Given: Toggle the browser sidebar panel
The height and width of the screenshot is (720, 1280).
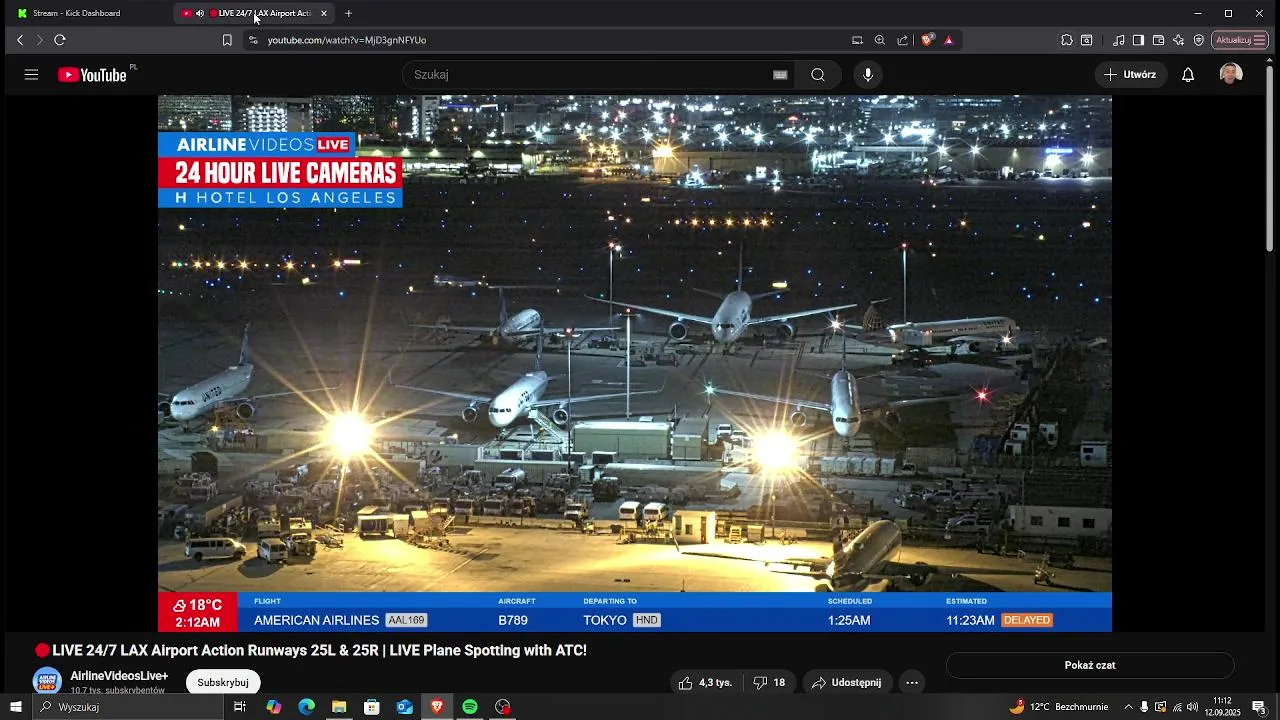Looking at the screenshot, I should (x=1139, y=40).
